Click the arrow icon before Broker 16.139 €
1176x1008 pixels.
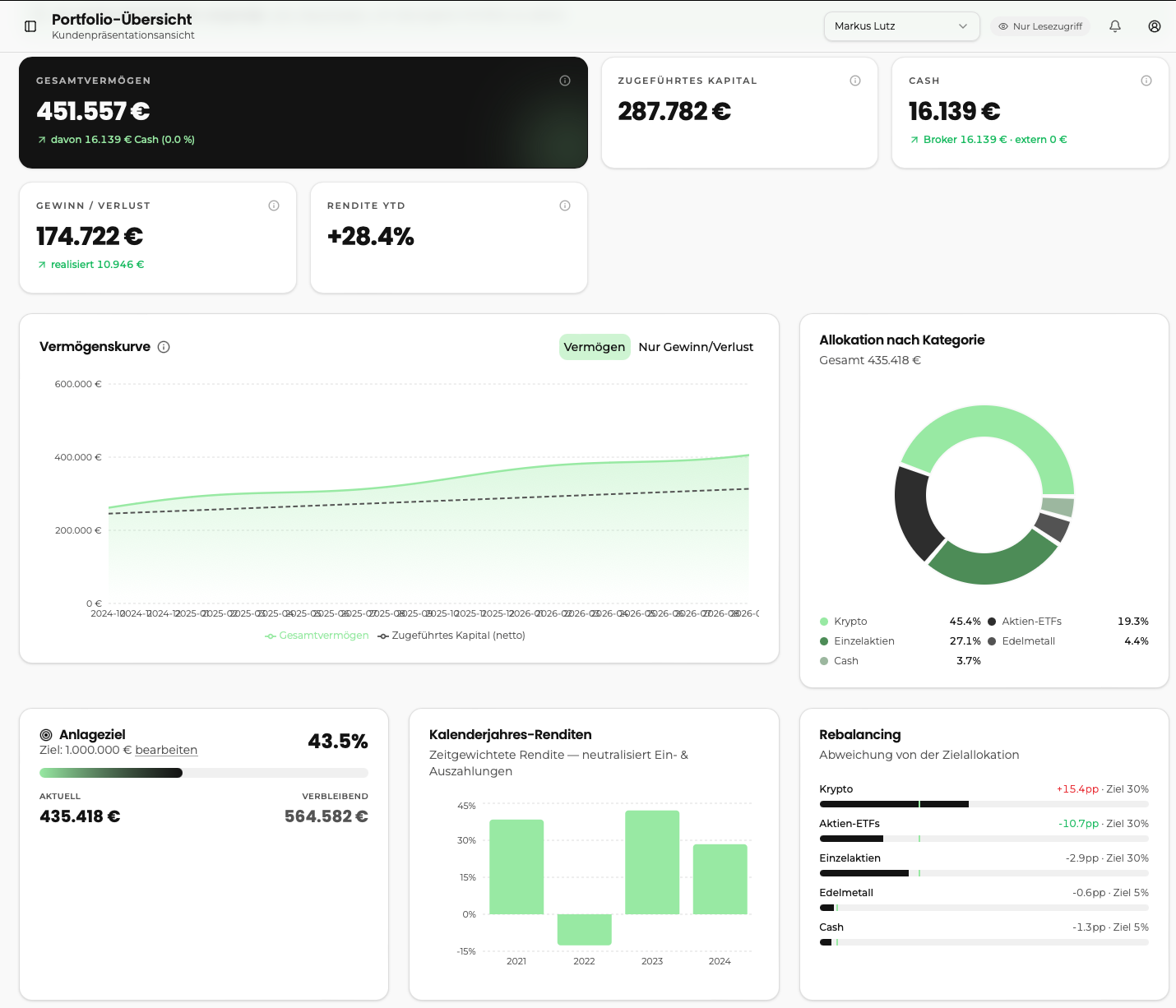914,140
